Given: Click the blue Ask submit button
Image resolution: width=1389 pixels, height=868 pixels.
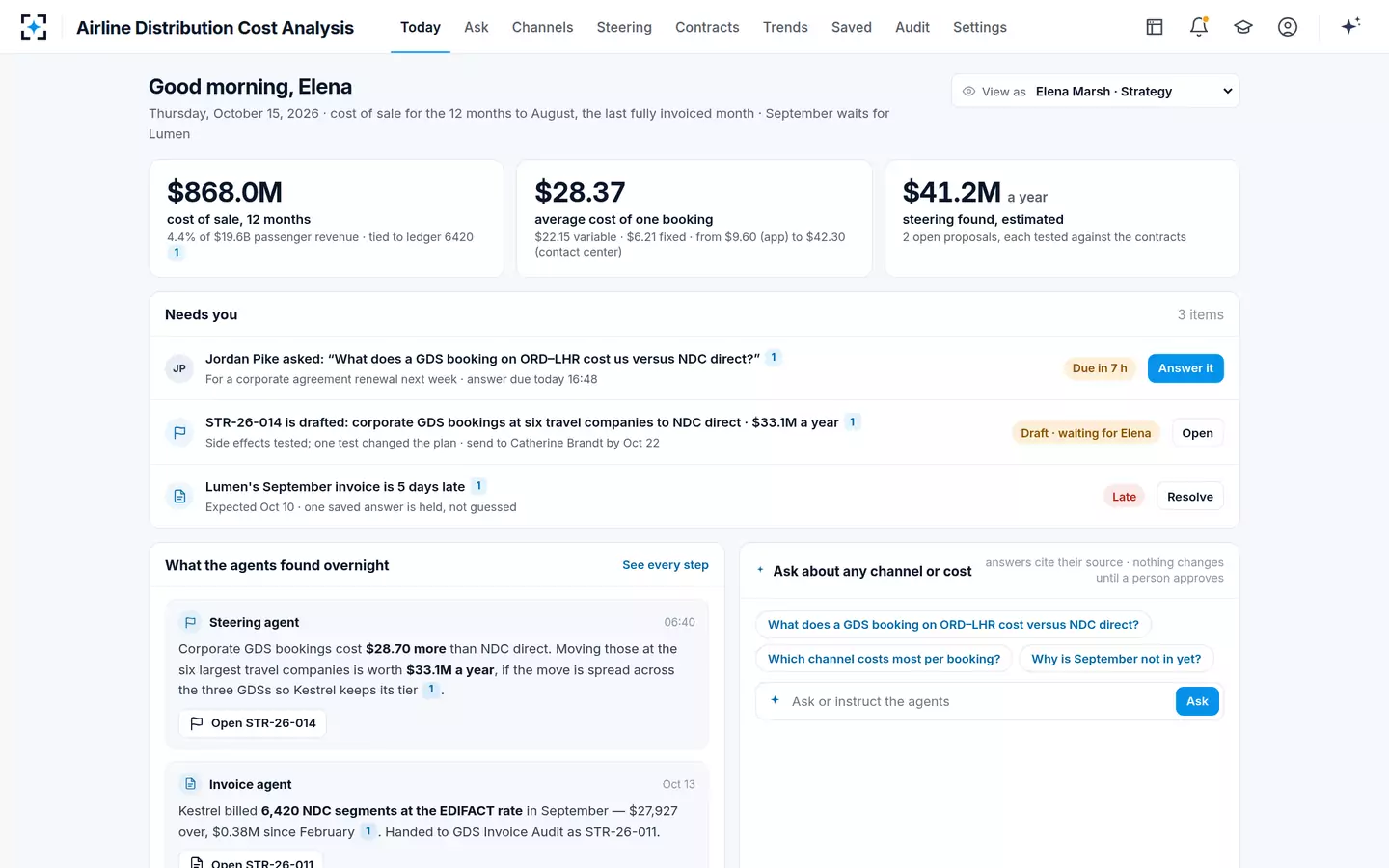Looking at the screenshot, I should (1197, 701).
